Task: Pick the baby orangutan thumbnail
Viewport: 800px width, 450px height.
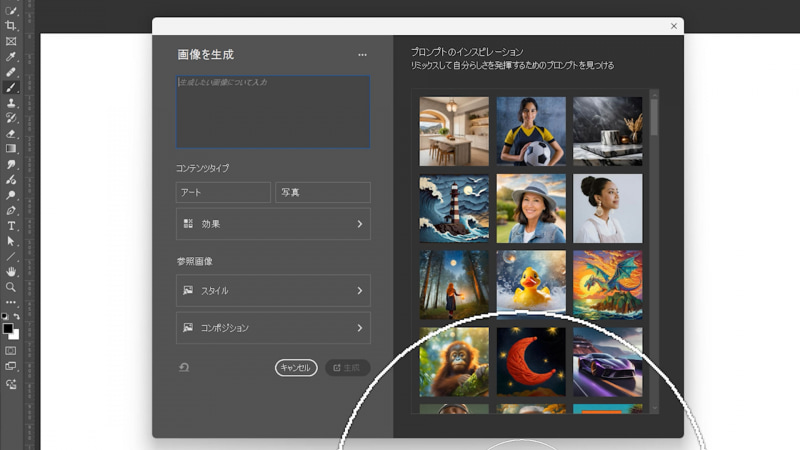Action: (454, 362)
